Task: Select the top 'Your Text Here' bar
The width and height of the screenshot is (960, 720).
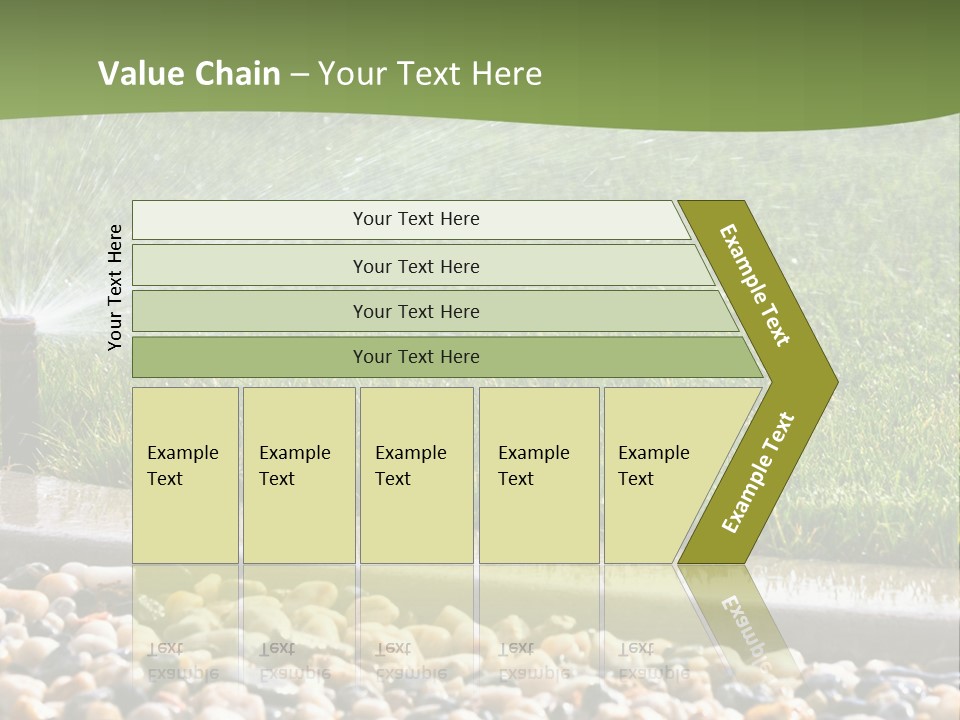Action: coord(411,219)
